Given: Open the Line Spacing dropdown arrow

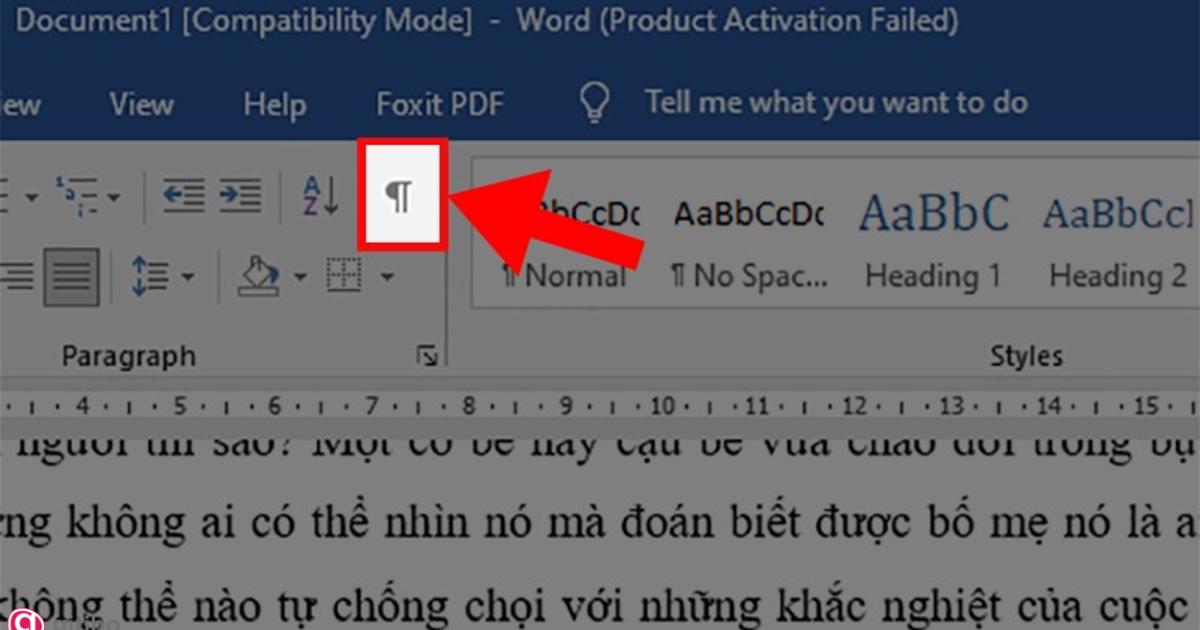Looking at the screenshot, I should click(187, 277).
